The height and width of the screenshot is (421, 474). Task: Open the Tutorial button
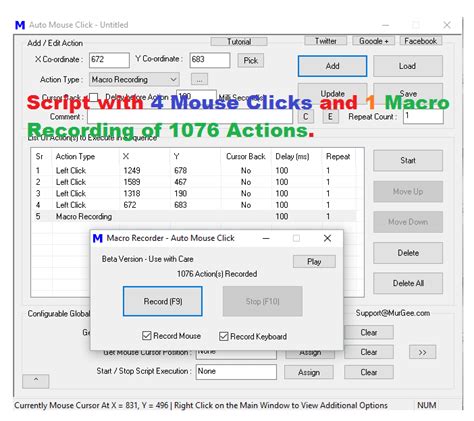[x=239, y=42]
